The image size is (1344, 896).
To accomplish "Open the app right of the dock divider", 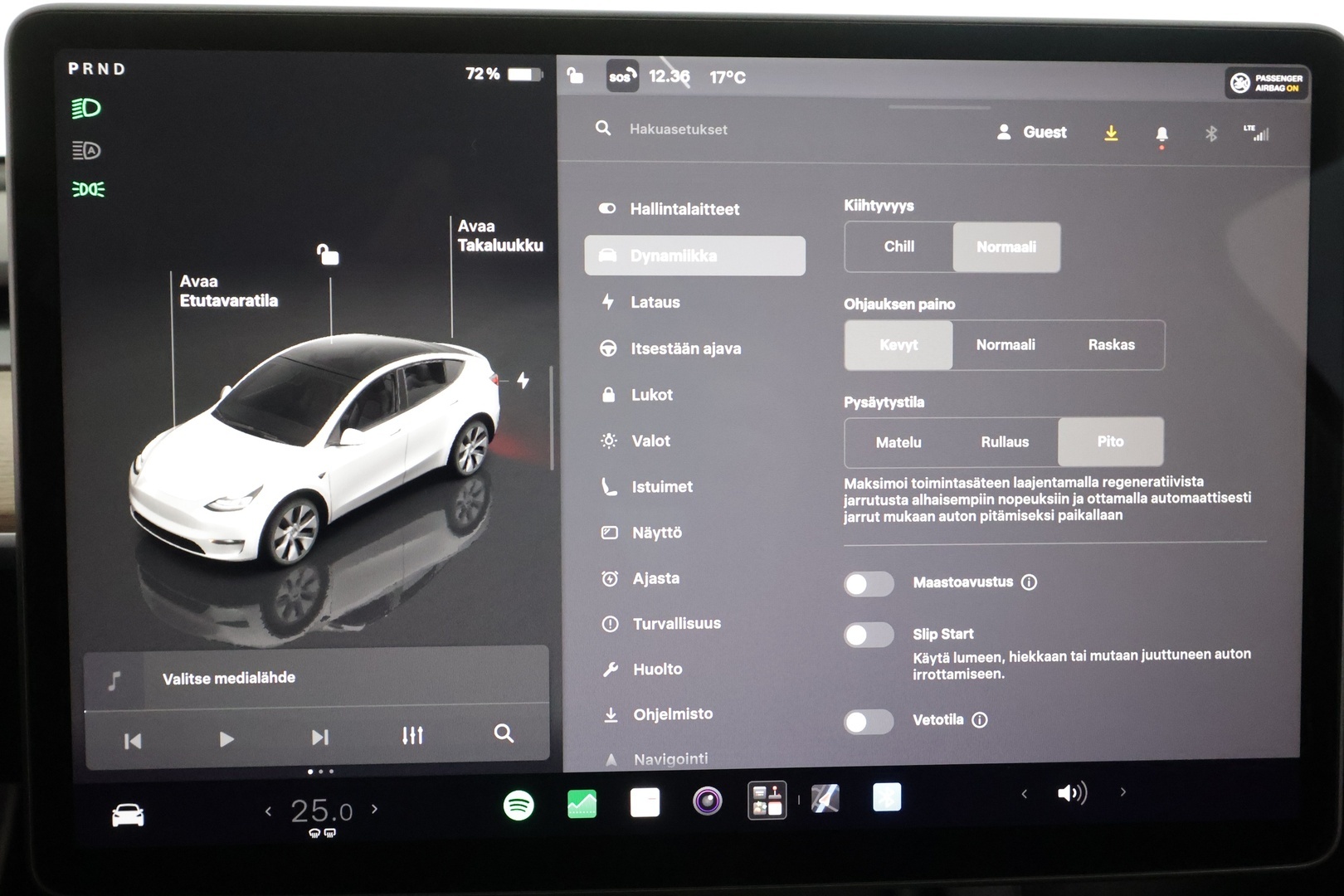I will [825, 798].
